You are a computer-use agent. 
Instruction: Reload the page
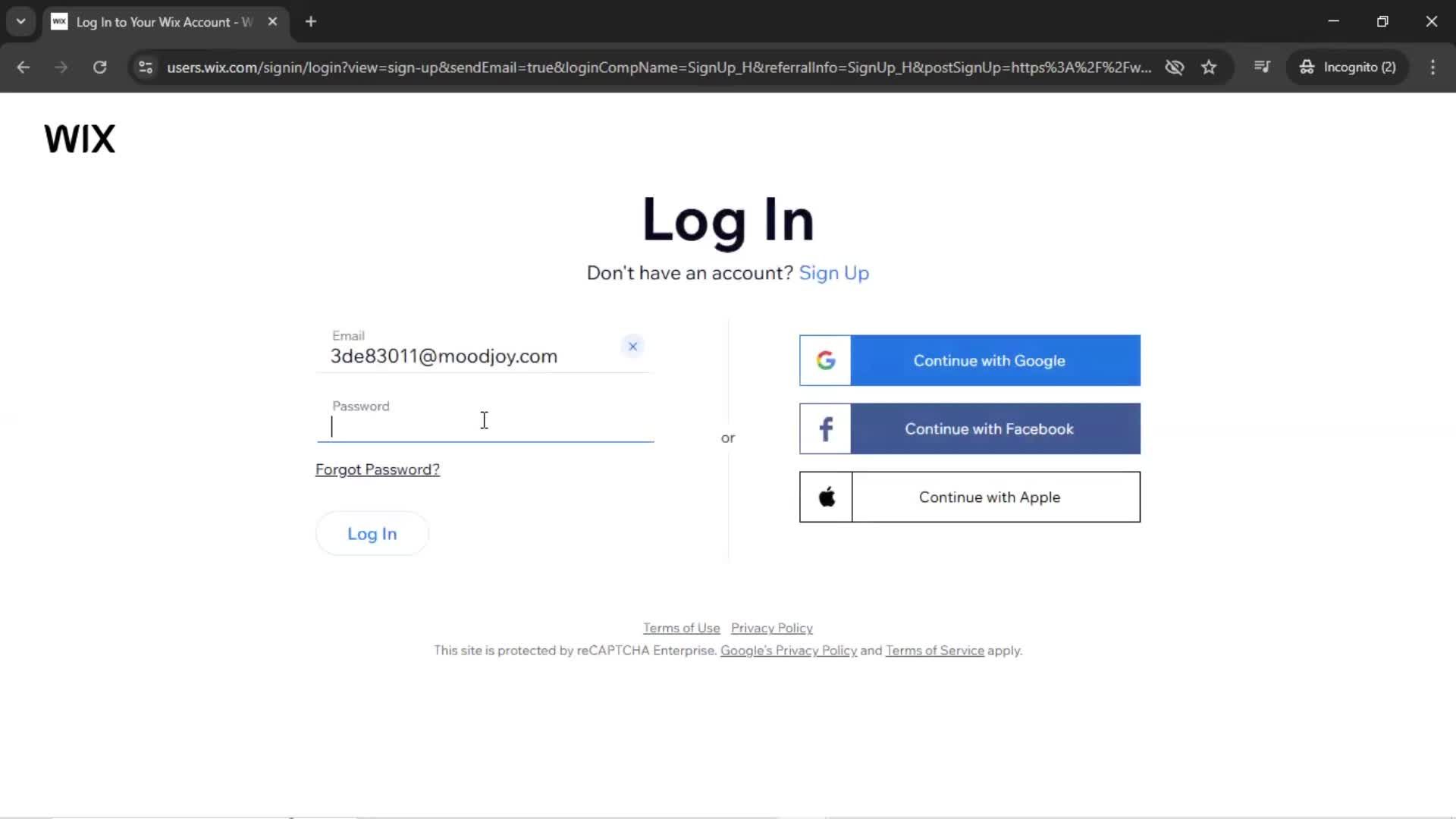coord(99,67)
